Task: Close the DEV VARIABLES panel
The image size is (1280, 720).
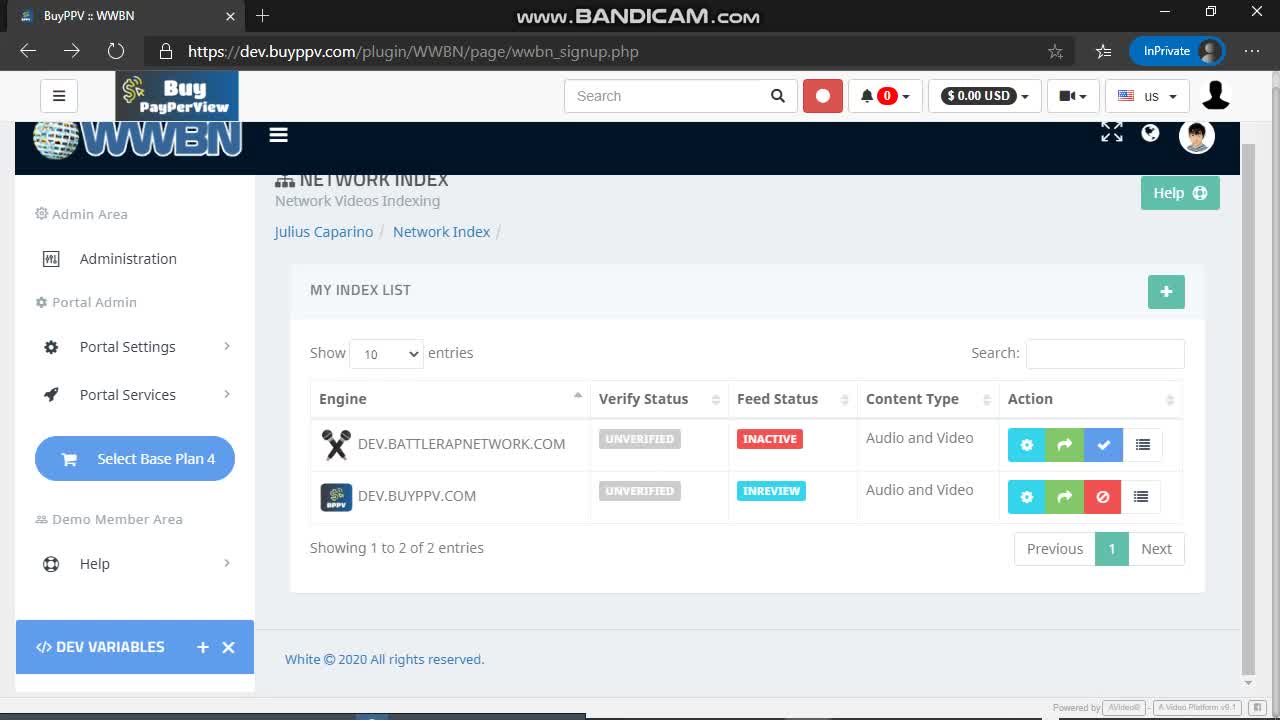Action: pos(228,647)
